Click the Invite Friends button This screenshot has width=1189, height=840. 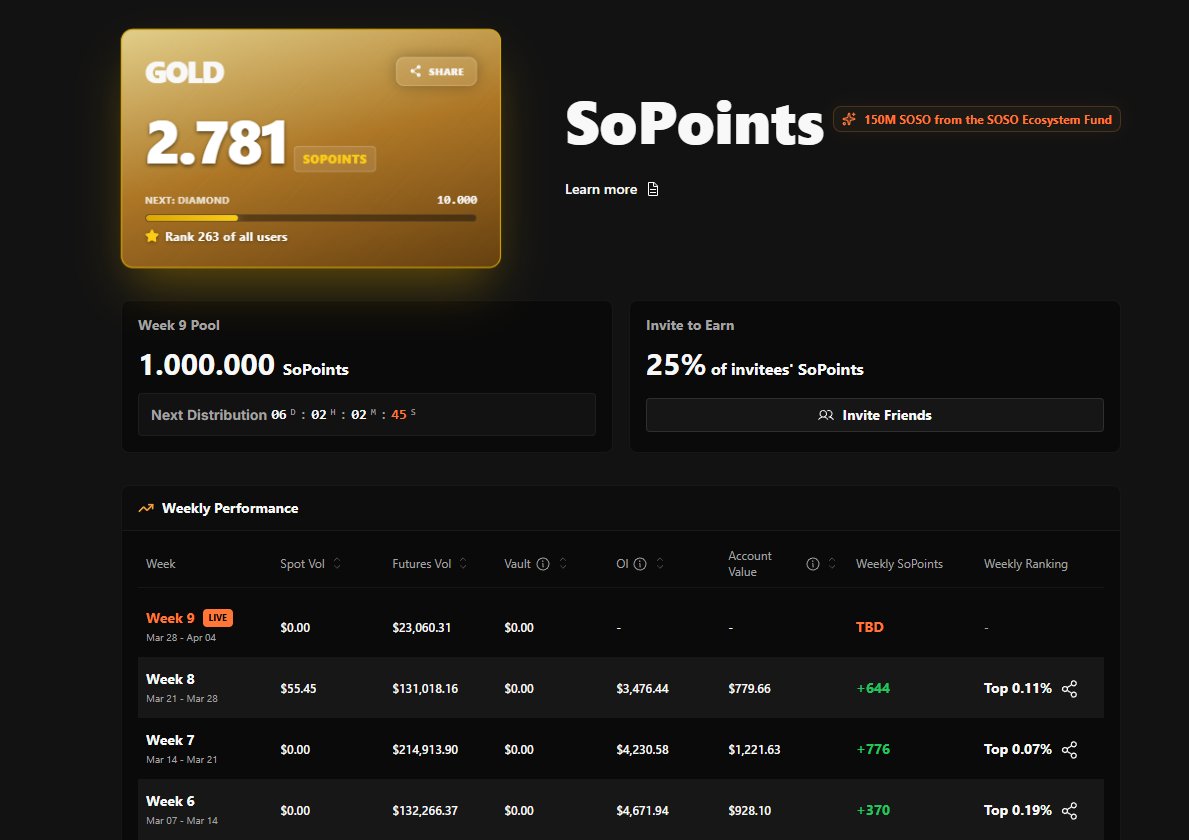point(874,415)
